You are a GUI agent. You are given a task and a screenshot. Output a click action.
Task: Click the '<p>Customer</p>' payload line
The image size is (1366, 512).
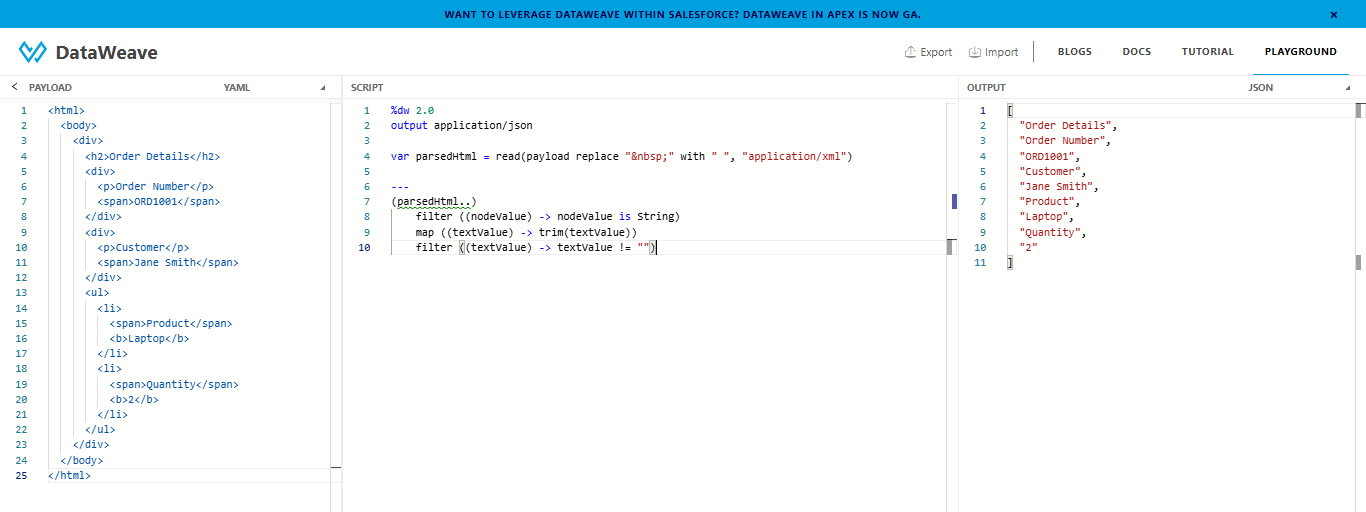click(144, 247)
